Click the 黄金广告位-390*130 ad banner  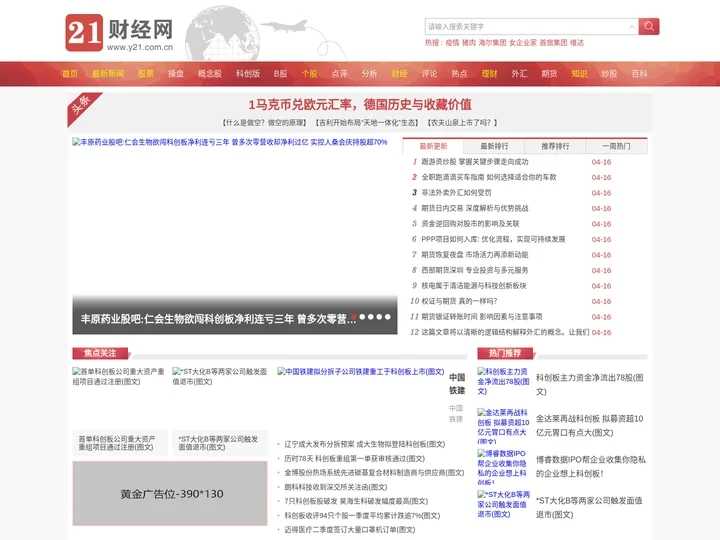[x=170, y=494]
